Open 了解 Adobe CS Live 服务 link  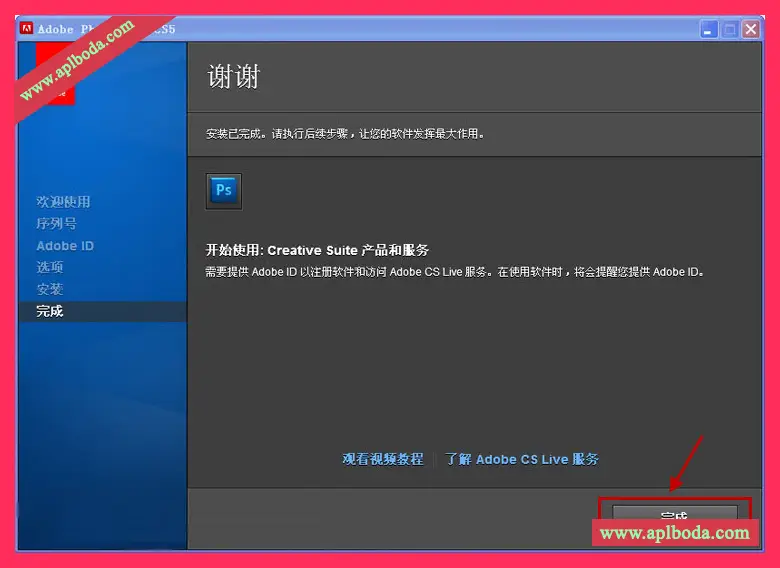click(x=522, y=459)
